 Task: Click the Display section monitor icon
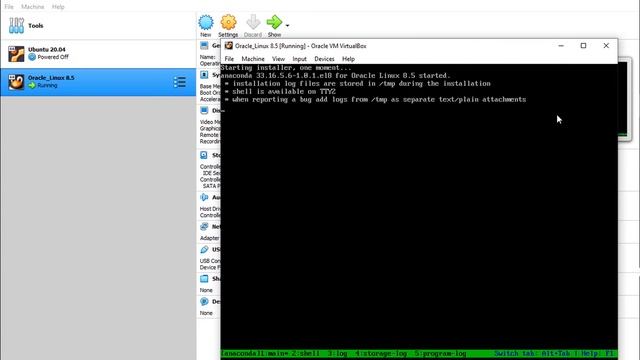click(204, 110)
